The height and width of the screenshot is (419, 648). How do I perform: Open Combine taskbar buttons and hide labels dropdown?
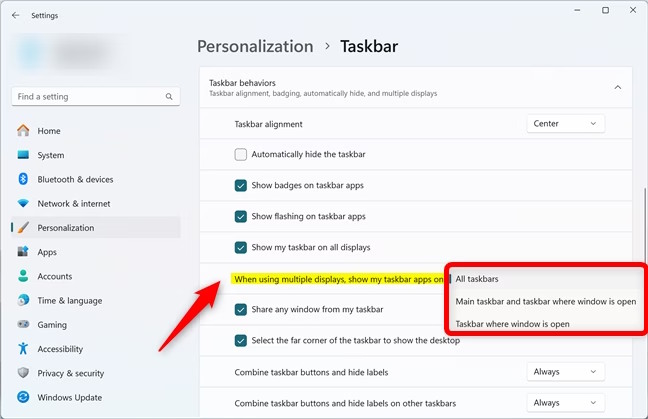point(565,372)
